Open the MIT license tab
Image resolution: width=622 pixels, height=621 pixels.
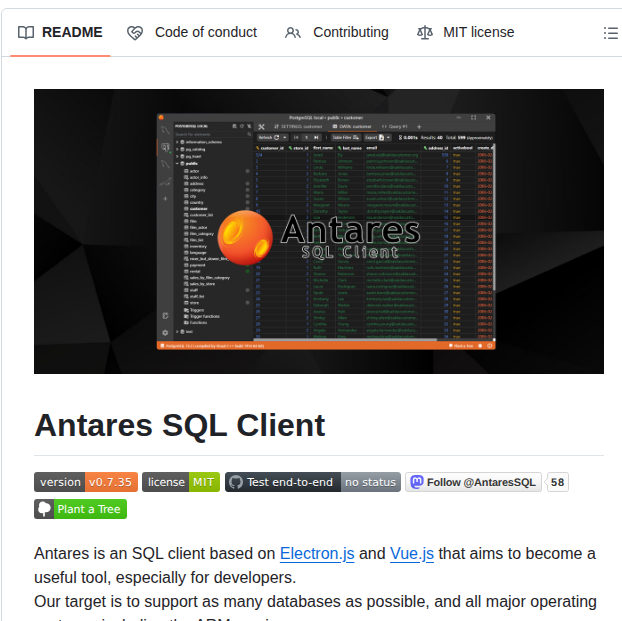[465, 32]
